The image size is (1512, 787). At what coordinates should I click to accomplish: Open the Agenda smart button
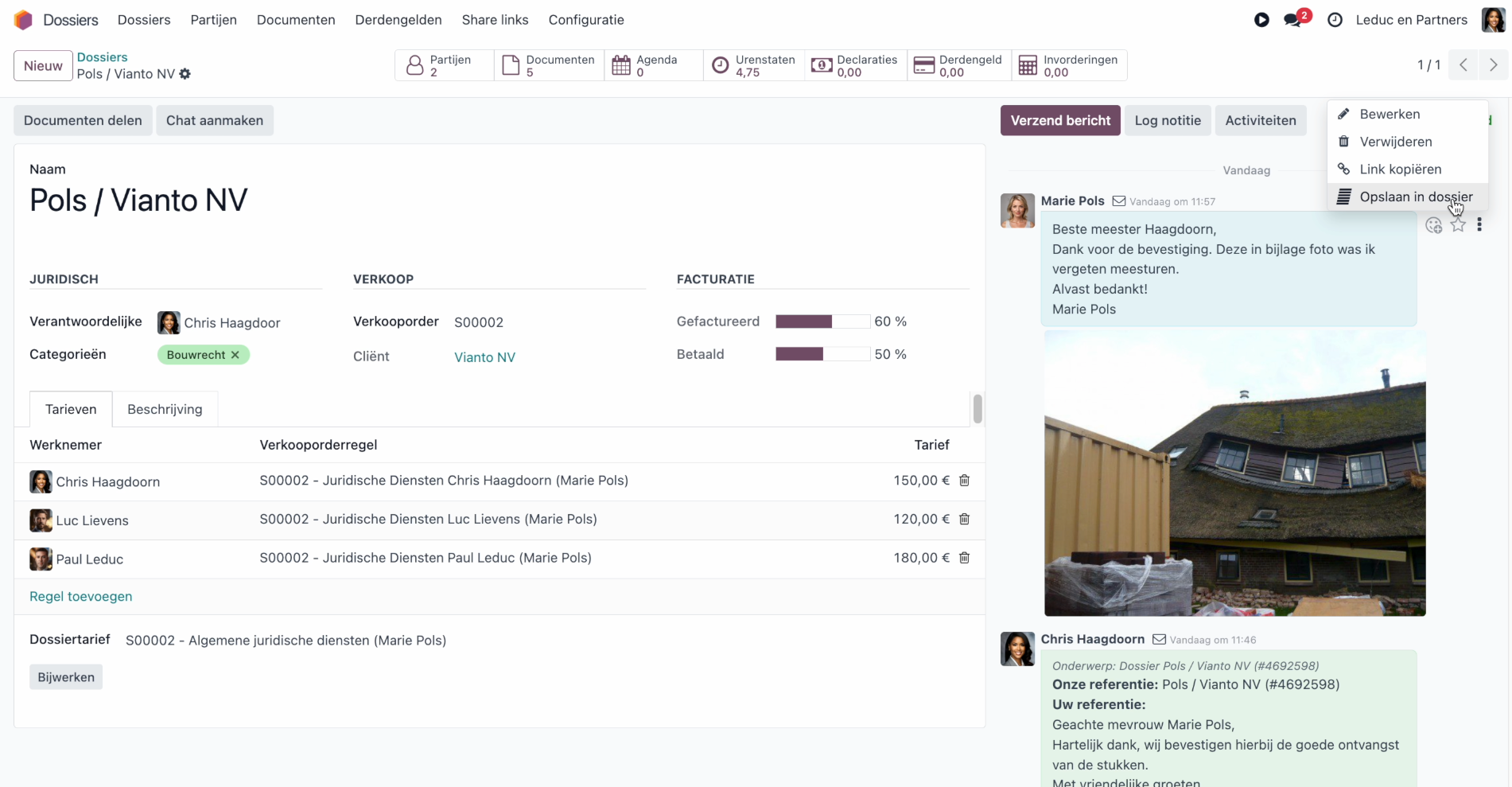[x=654, y=65]
